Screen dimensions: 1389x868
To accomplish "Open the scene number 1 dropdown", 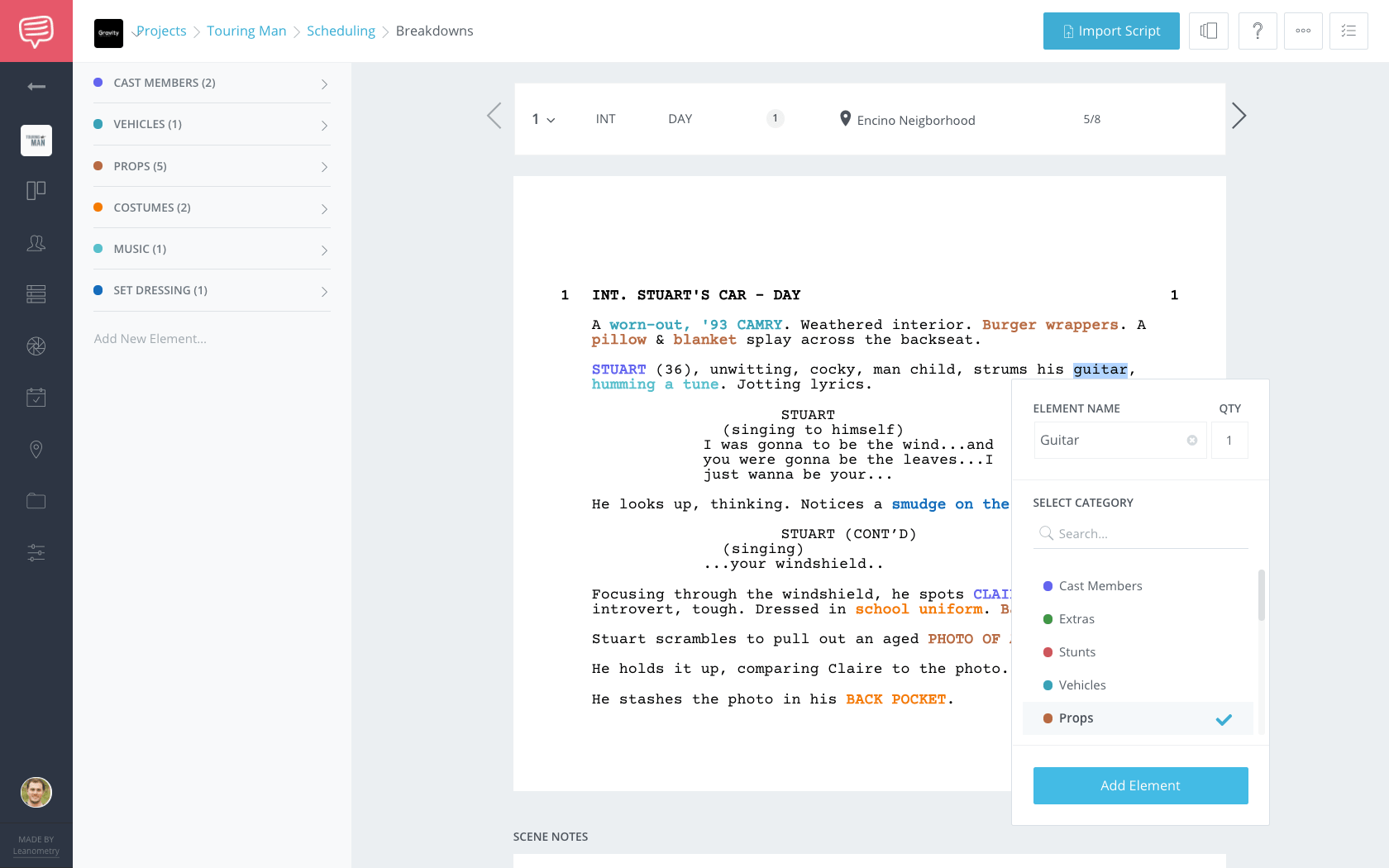I will [543, 119].
